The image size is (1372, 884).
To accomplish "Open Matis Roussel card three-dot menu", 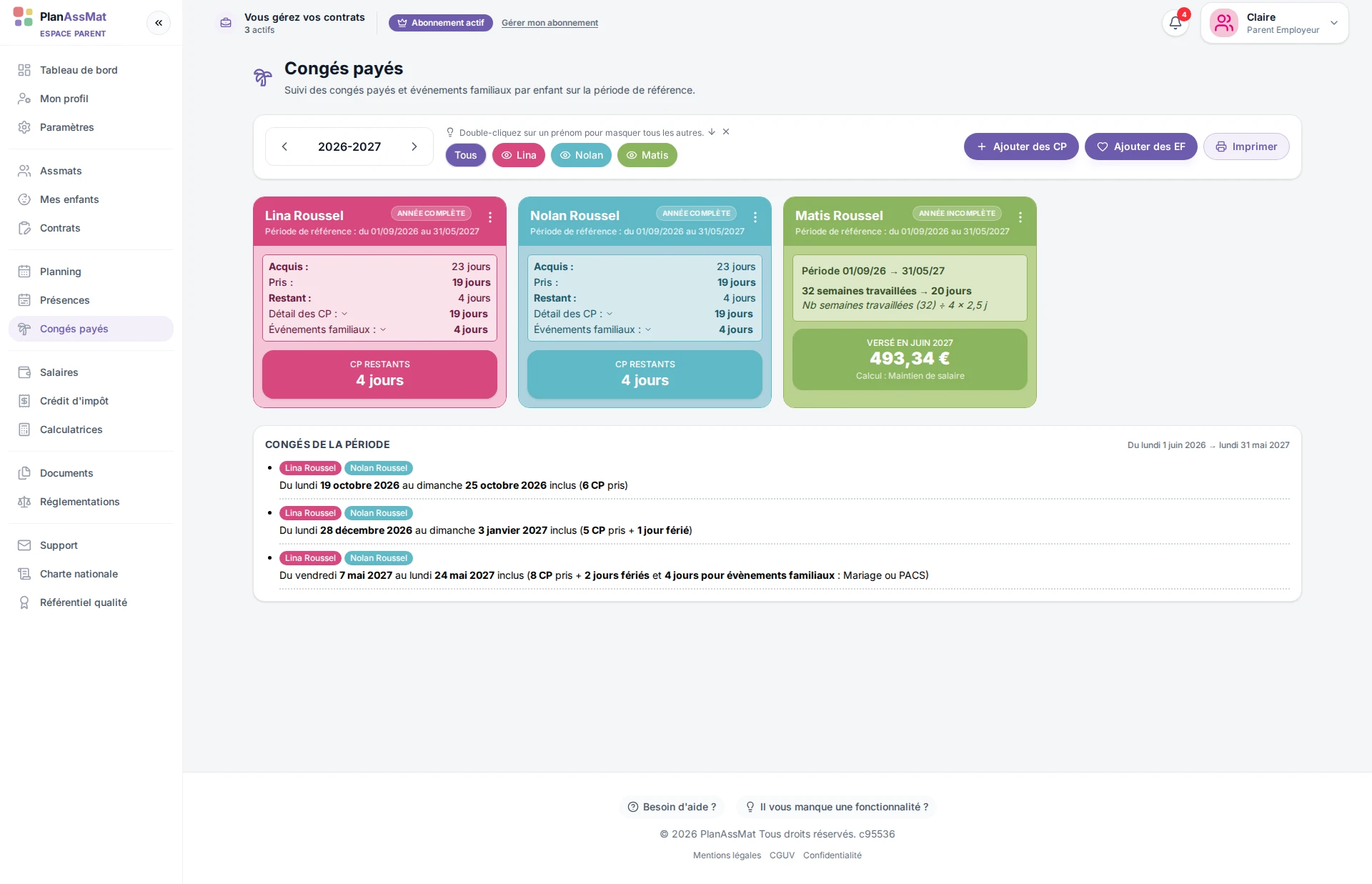I will pos(1020,217).
